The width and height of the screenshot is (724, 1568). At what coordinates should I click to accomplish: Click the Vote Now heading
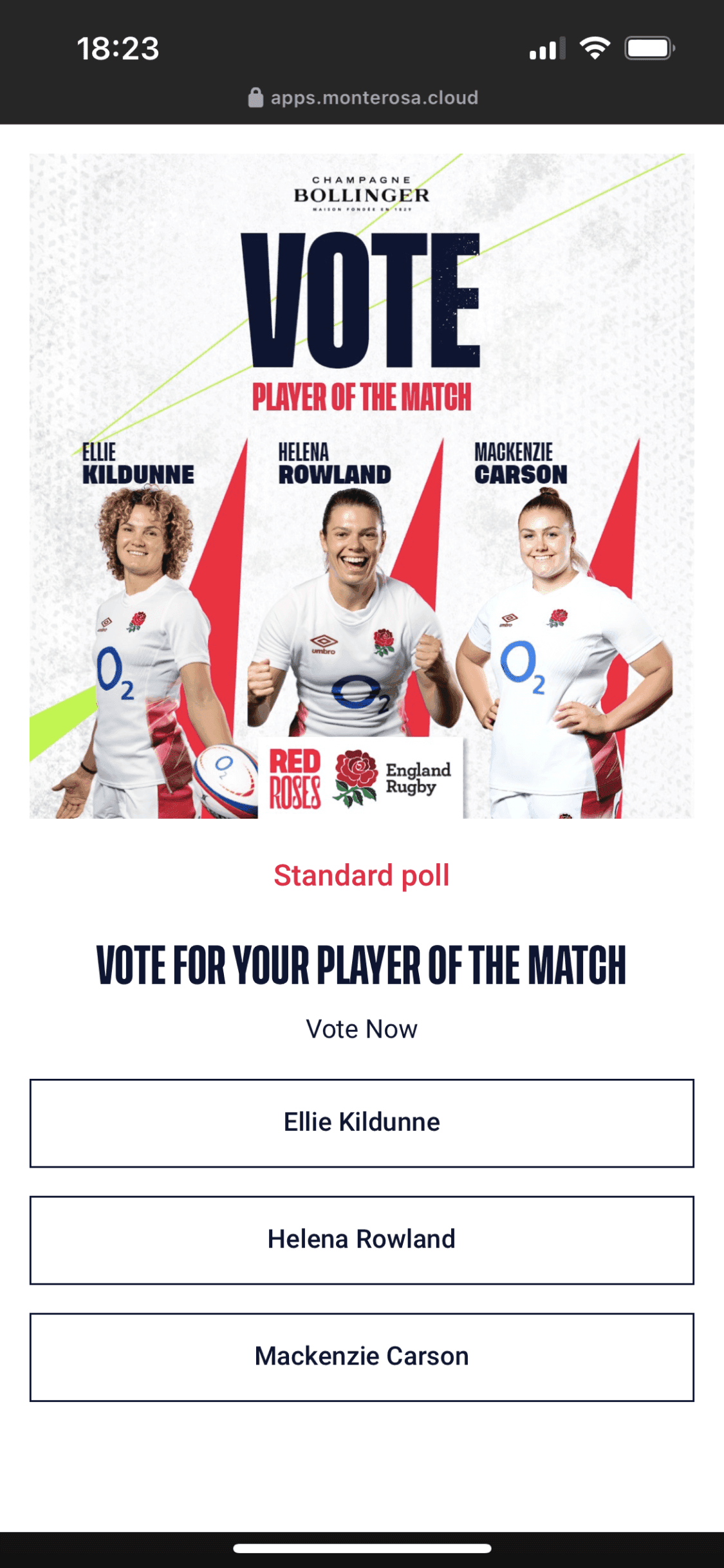362,1028
